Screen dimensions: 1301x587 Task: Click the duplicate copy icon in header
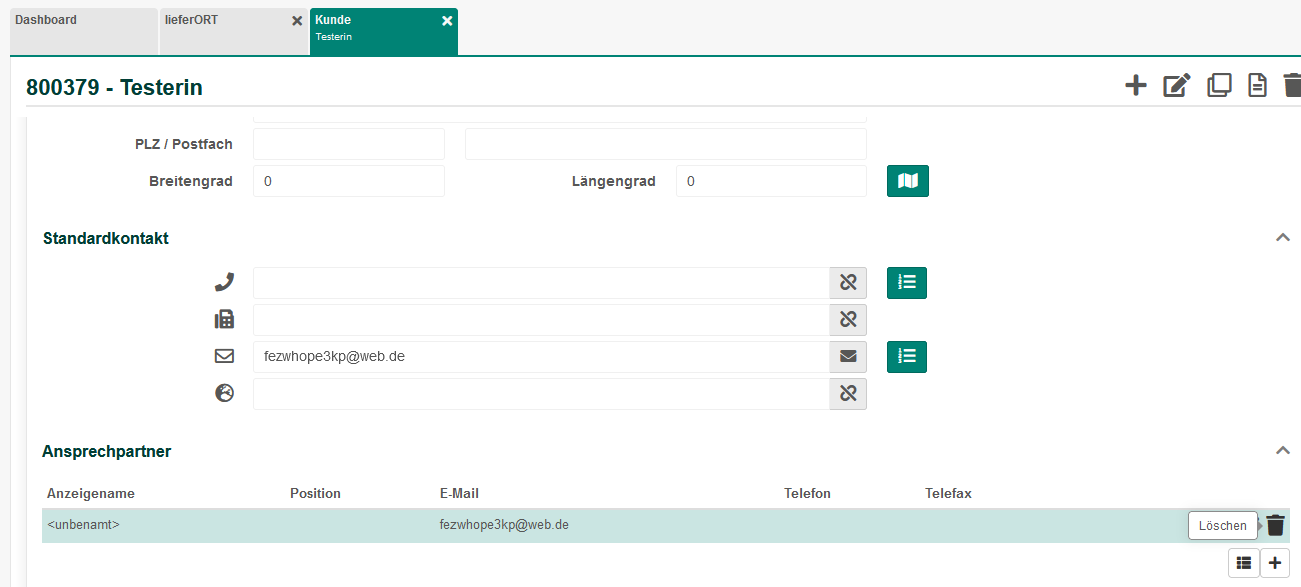point(1219,86)
